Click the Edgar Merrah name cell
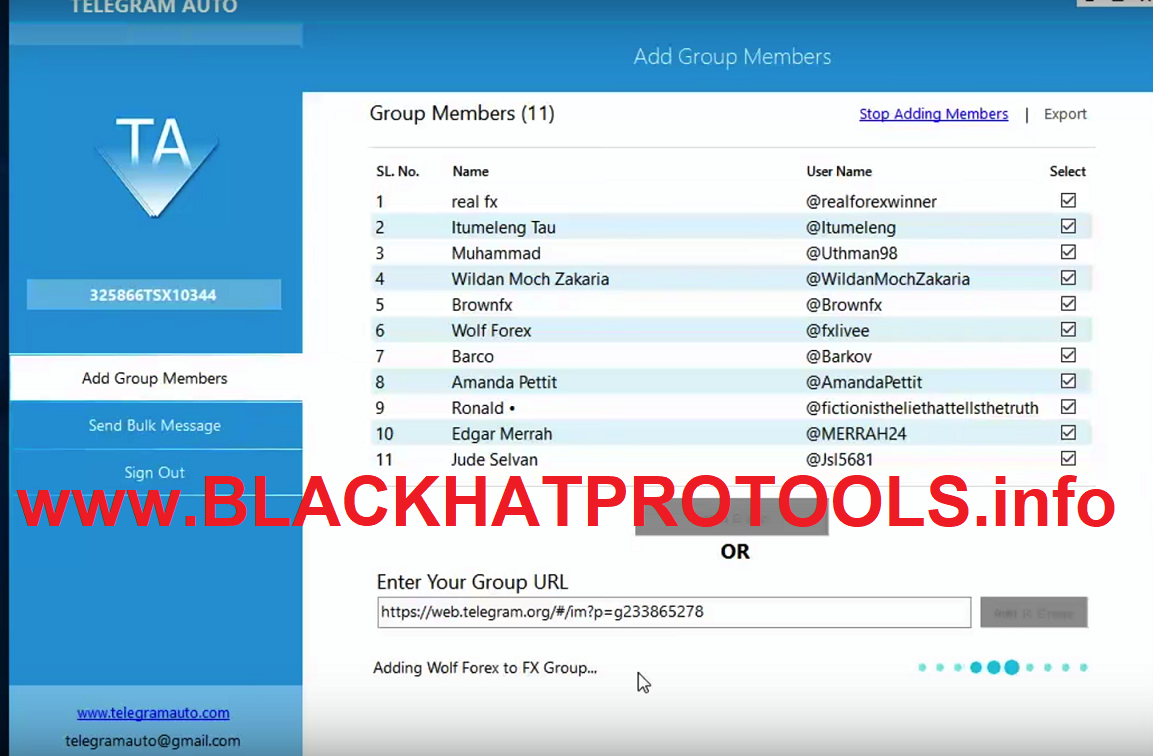Screen dimensions: 1153x756 click(501, 434)
